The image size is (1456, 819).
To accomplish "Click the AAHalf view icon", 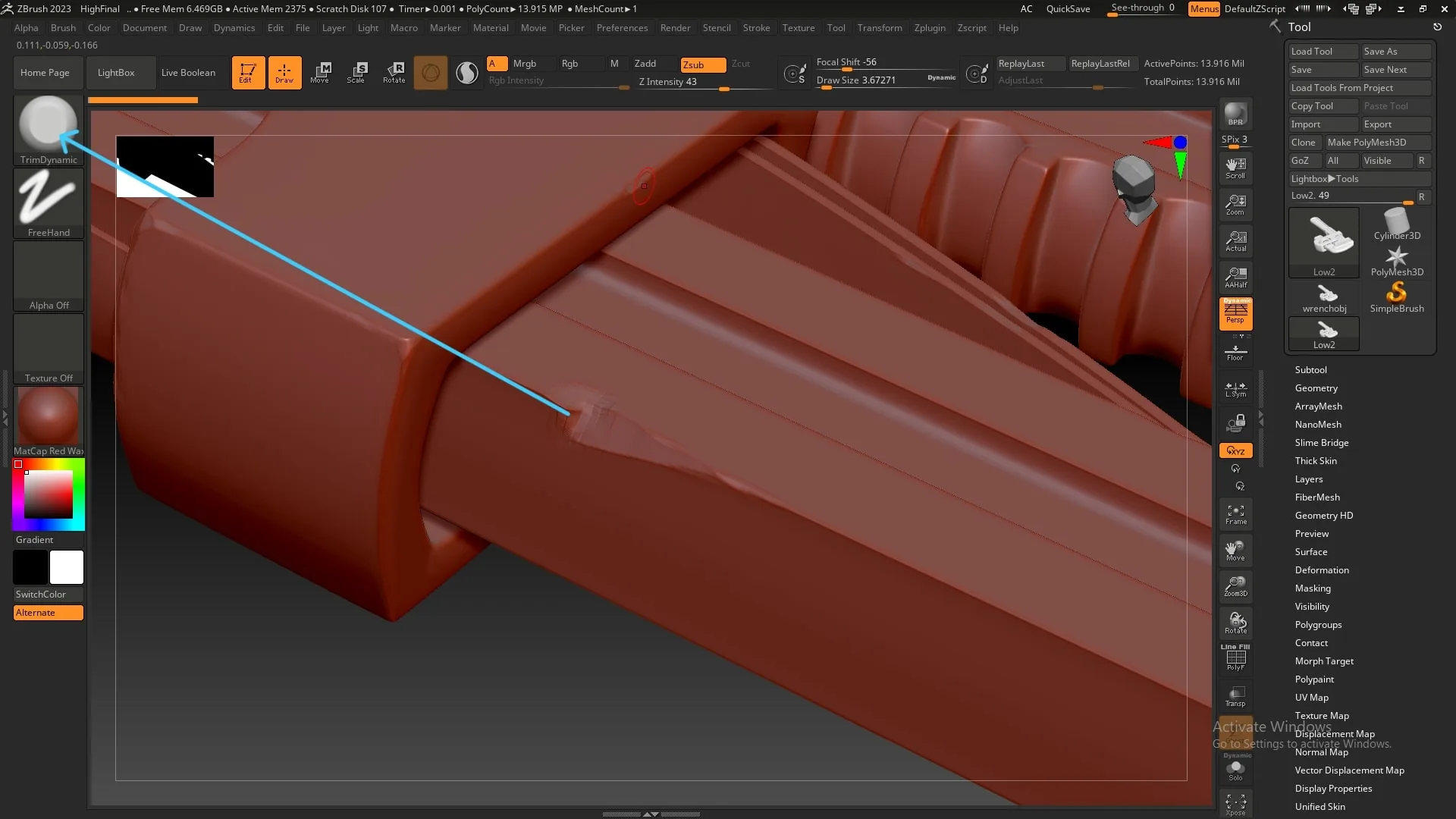I will [x=1235, y=278].
